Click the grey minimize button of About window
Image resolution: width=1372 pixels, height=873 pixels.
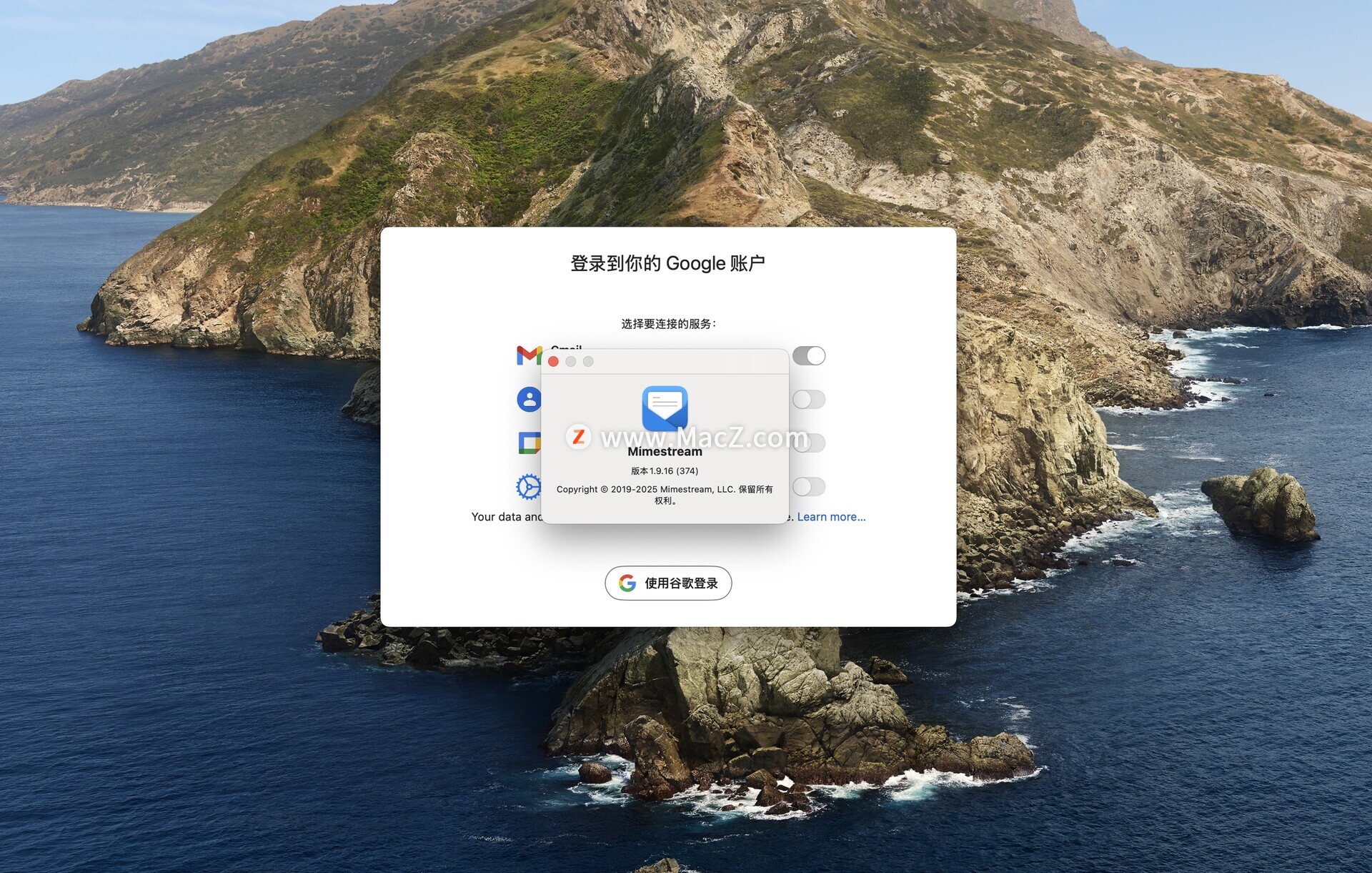coord(571,362)
